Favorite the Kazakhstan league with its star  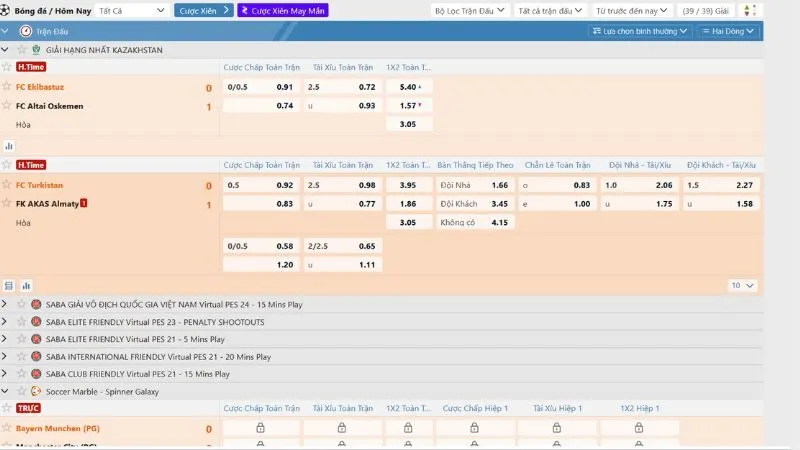(22, 49)
